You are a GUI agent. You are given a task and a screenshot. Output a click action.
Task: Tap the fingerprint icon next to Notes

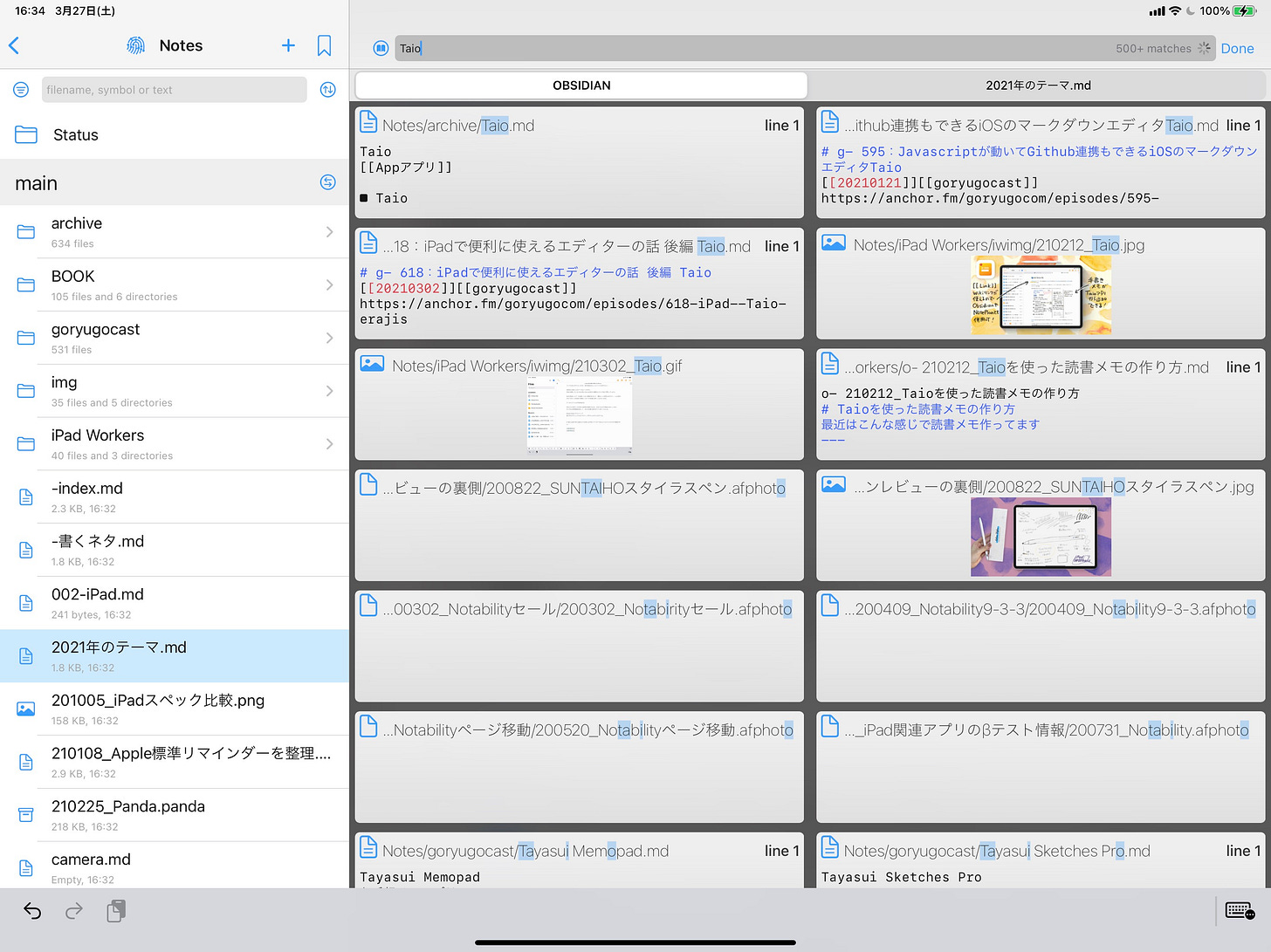136,45
